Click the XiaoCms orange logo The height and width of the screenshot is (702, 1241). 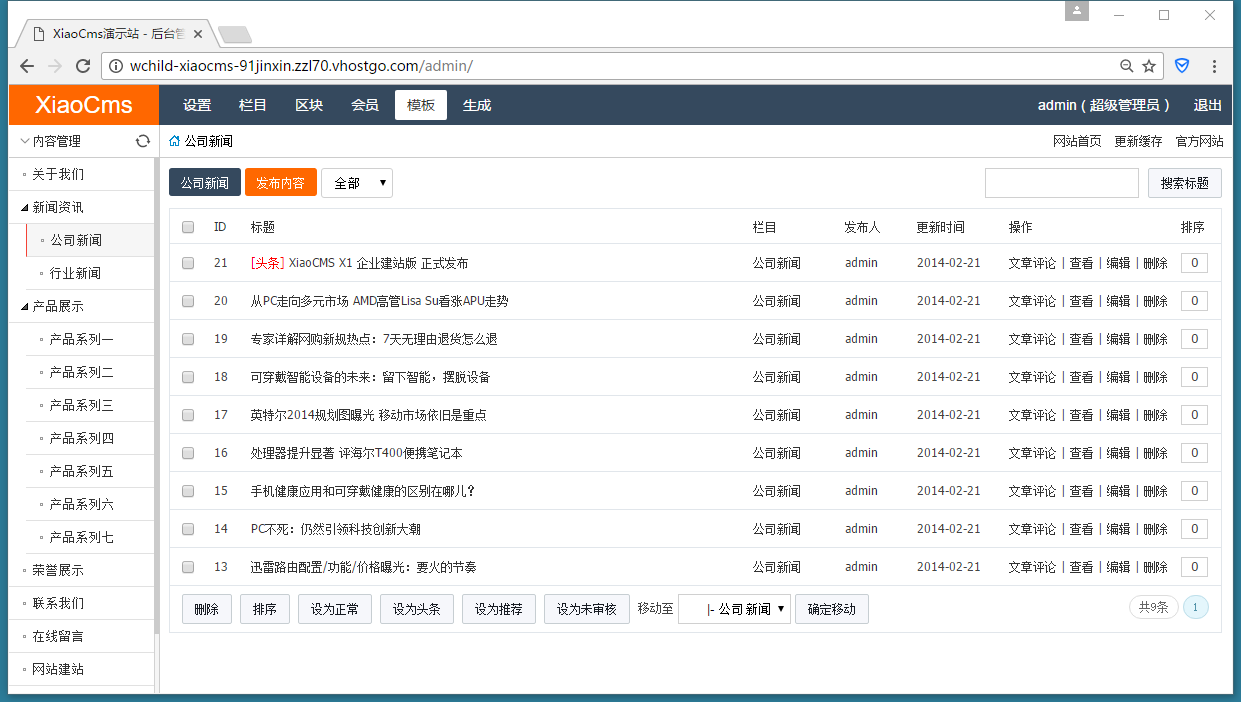tap(84, 105)
